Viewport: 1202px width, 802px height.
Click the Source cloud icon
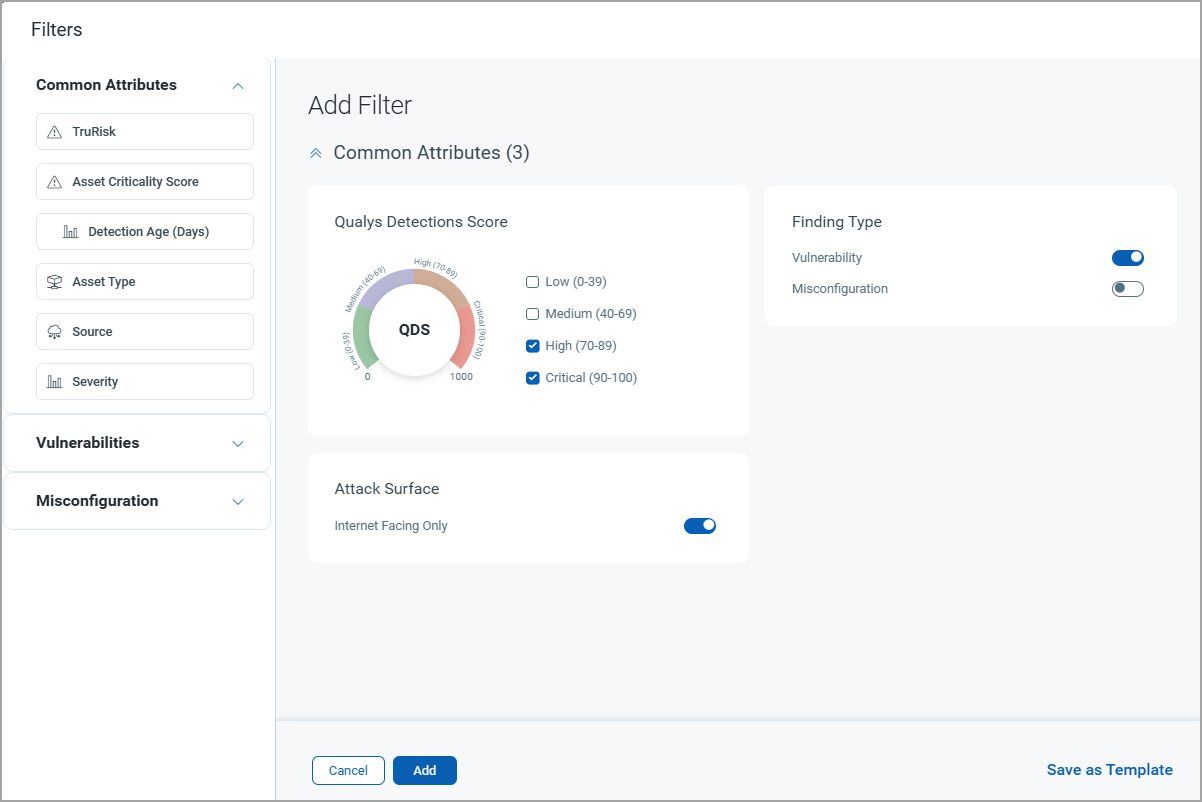pyautogui.click(x=55, y=332)
